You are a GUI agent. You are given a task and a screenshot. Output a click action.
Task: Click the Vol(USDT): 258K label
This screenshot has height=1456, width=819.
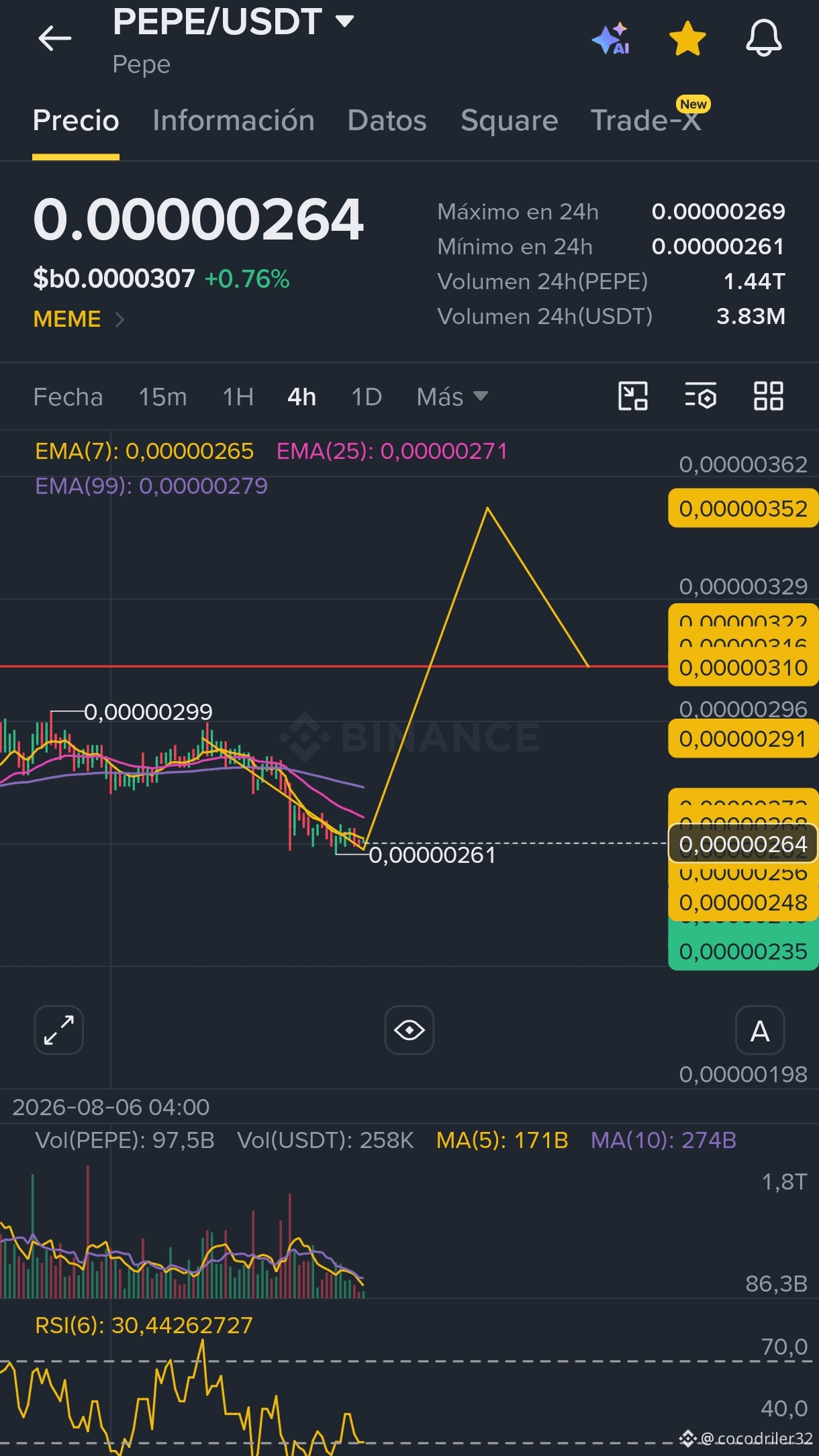(x=326, y=1140)
